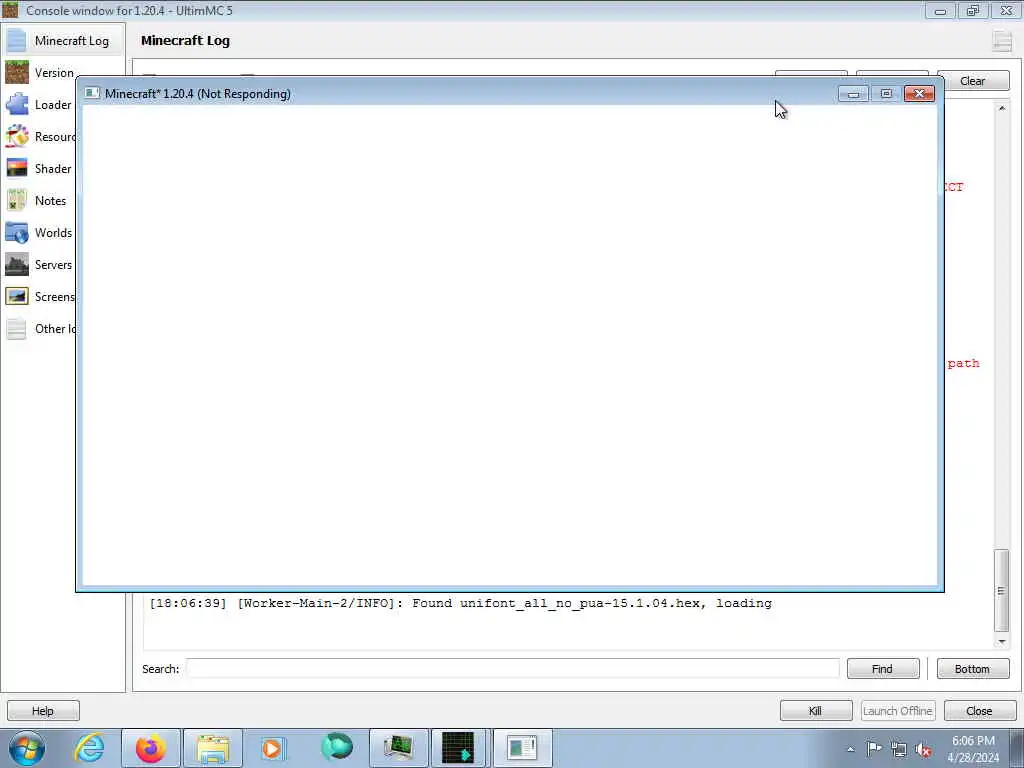The height and width of the screenshot is (768, 1024).
Task: Open the Servers sidebar entry
Action: pos(39,264)
